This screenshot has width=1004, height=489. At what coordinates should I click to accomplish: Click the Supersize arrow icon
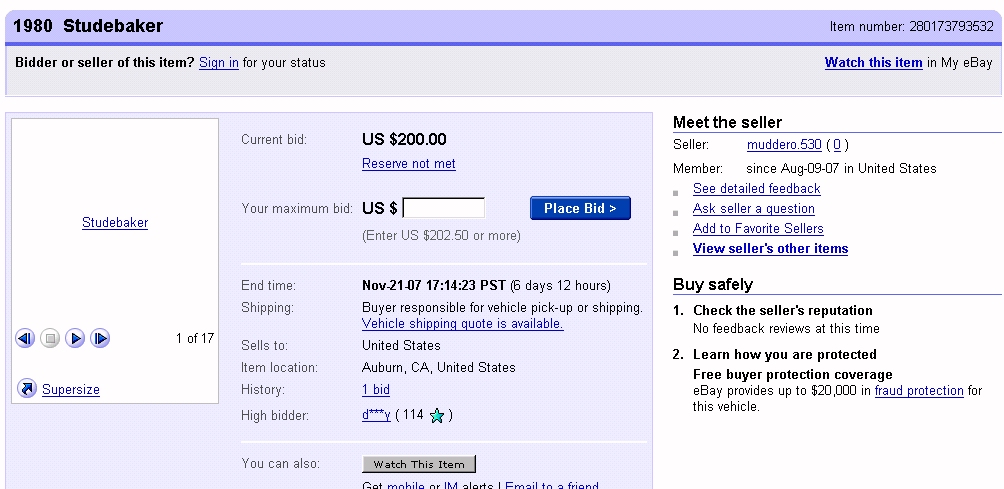[27, 389]
